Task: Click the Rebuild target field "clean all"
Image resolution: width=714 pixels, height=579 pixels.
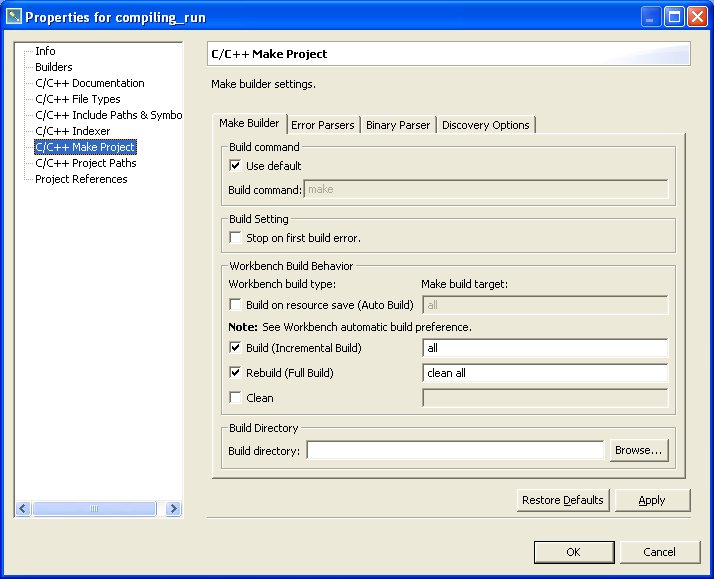Action: point(545,373)
